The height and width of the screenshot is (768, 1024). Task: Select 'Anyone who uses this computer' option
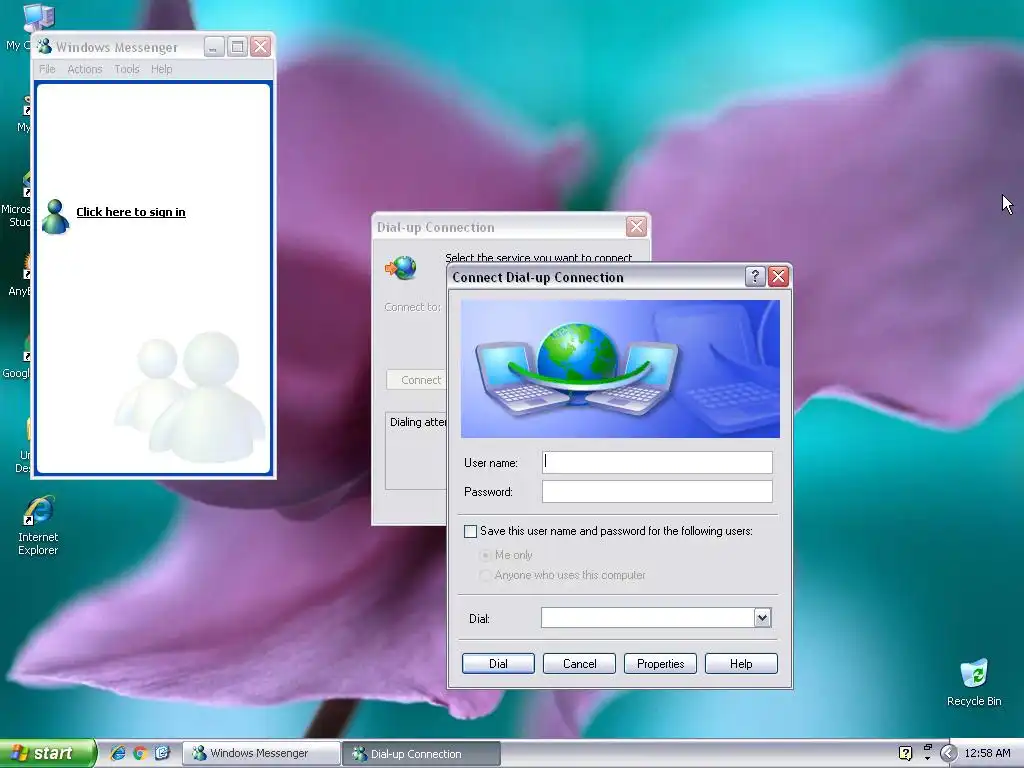485,575
